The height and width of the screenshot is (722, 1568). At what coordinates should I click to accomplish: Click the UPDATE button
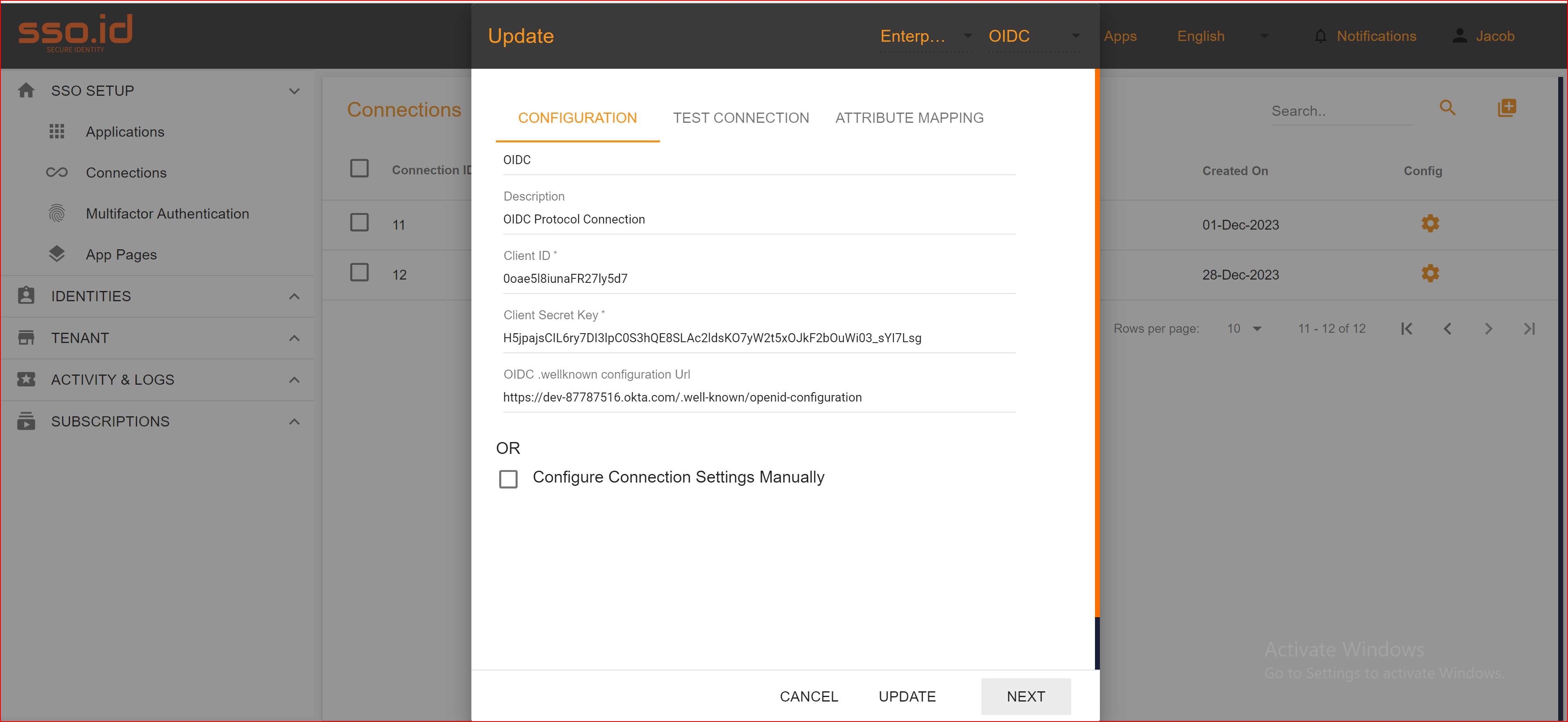point(907,697)
